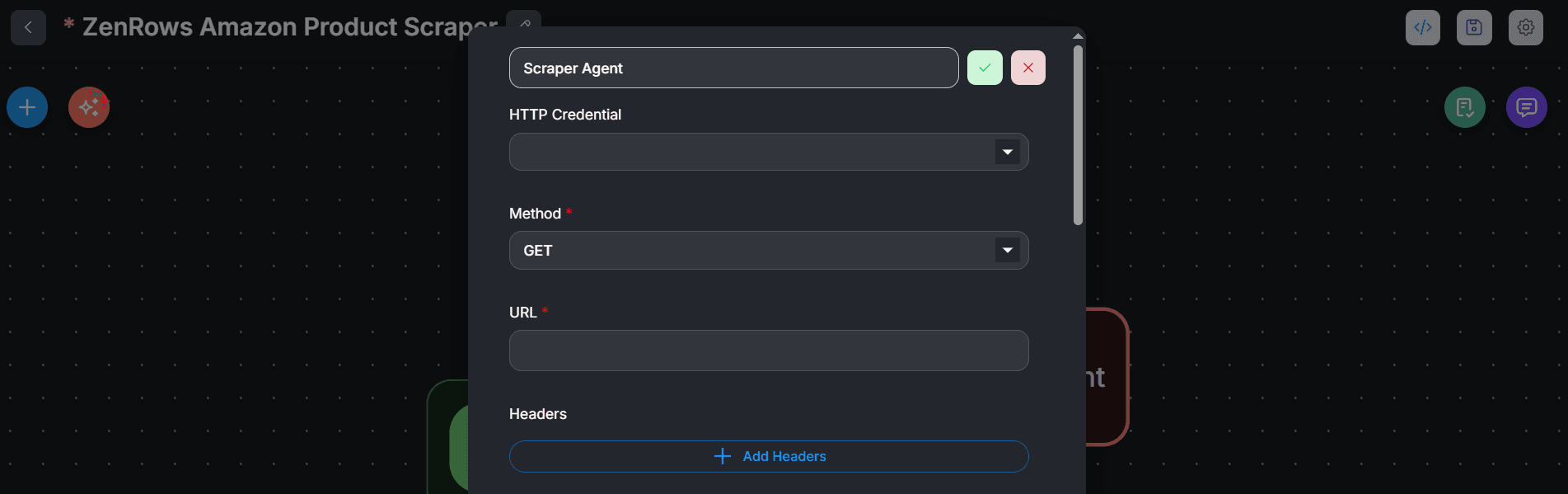Click the Method dropdown arrow
The height and width of the screenshot is (494, 1568).
1008,250
